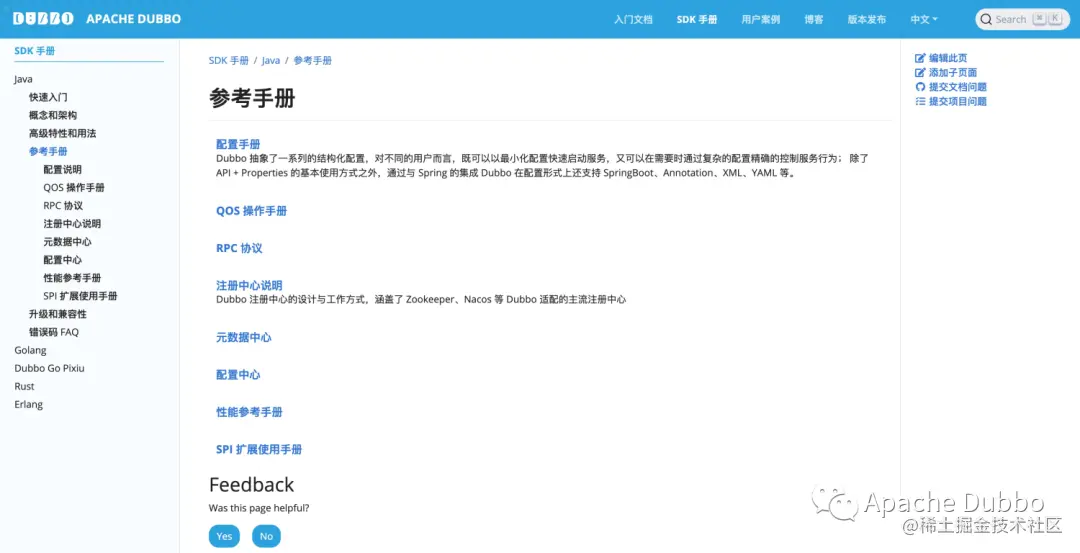Viewport: 1080px width, 553px height.
Task: Open 注册中心说明 in the sidebar
Action: click(x=72, y=224)
